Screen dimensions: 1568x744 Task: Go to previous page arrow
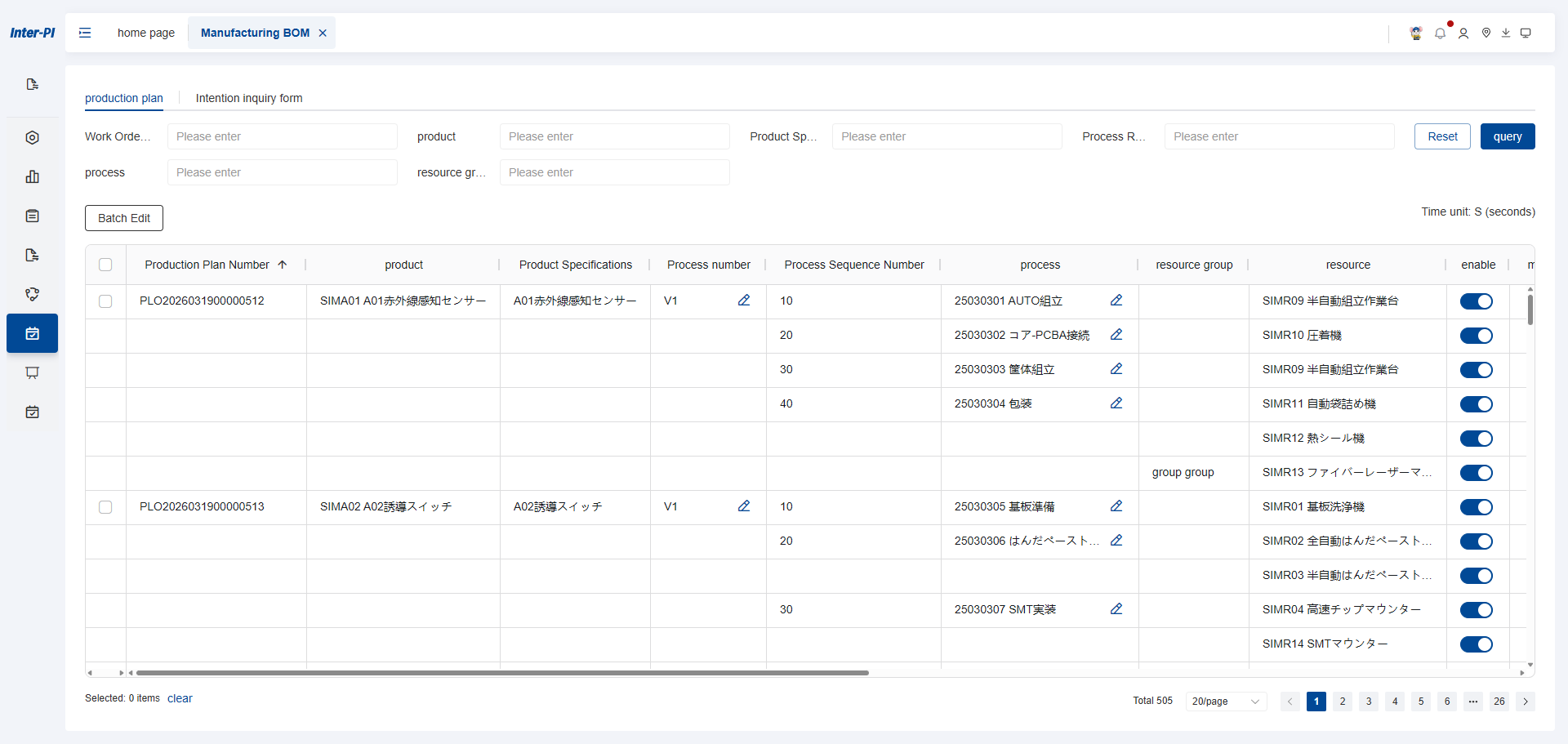tap(1290, 702)
